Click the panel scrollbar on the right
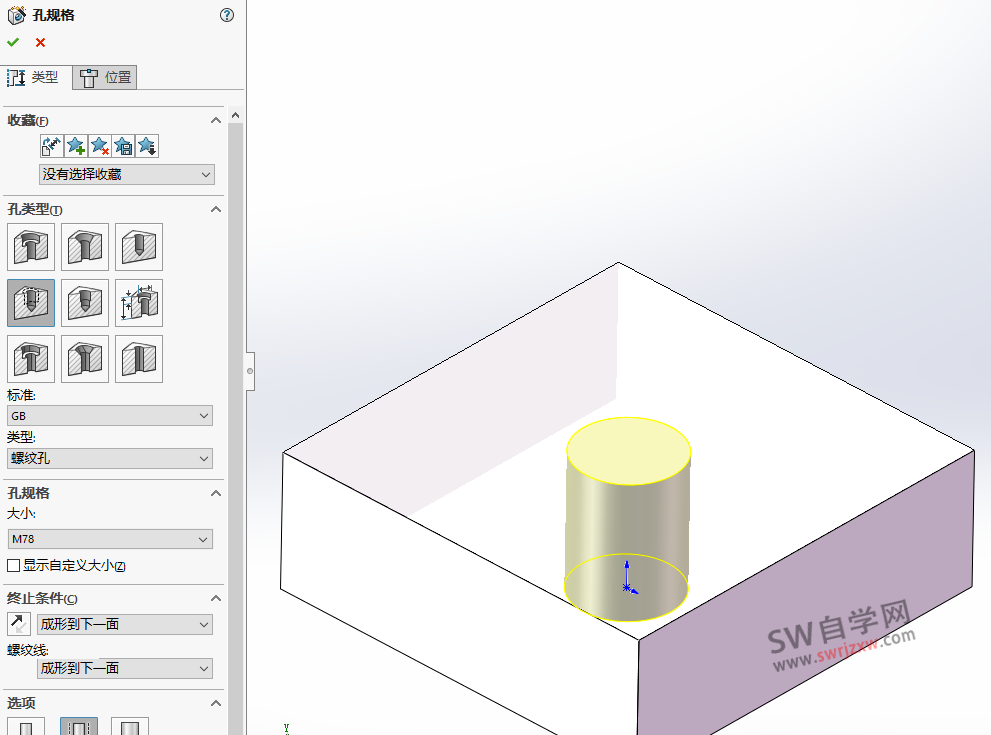 click(x=236, y=250)
